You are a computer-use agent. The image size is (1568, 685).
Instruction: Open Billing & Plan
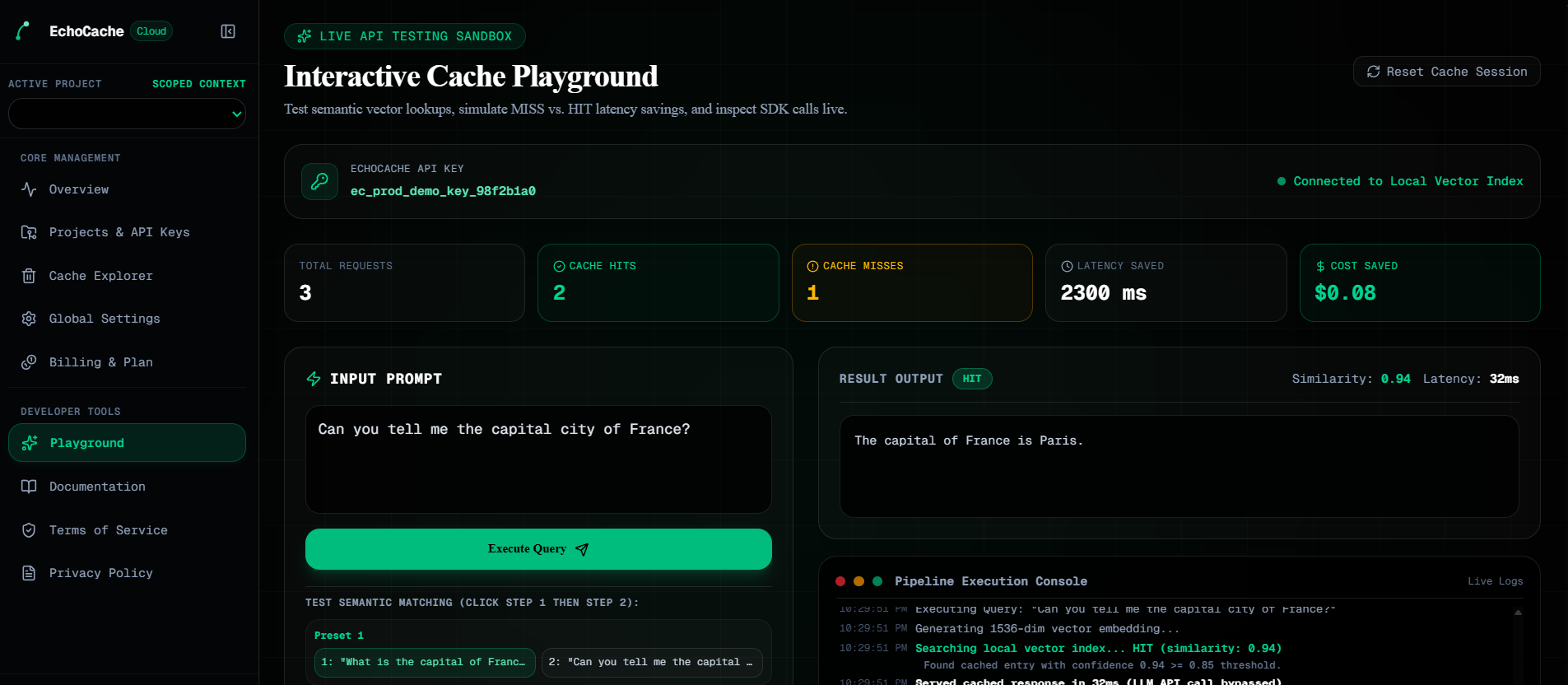[127, 362]
